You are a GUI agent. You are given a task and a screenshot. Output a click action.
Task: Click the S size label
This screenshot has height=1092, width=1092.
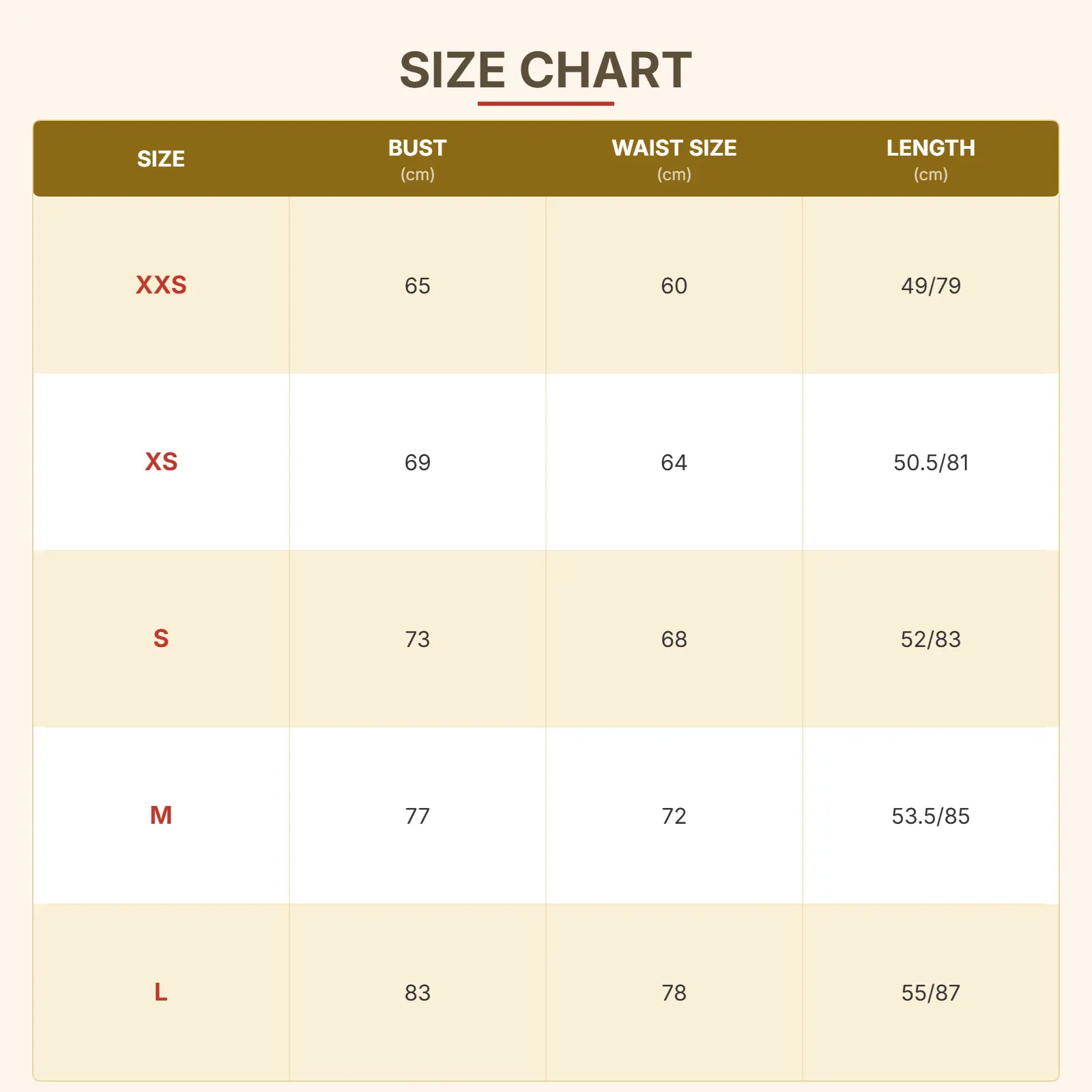coord(161,639)
